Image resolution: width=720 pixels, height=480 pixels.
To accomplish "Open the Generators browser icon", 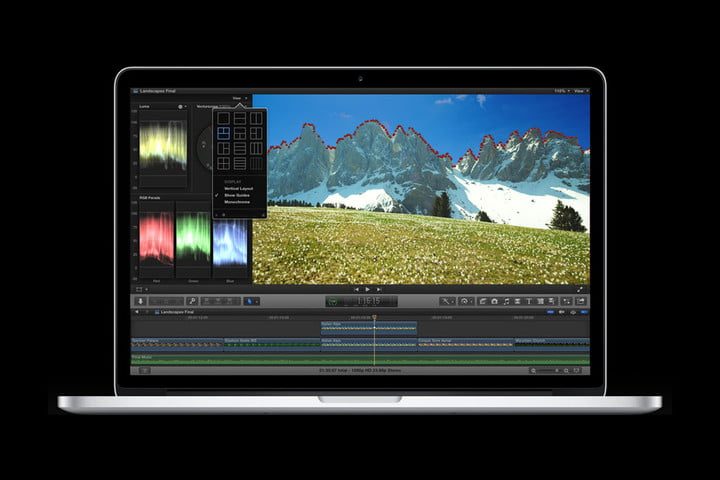I will coord(540,301).
